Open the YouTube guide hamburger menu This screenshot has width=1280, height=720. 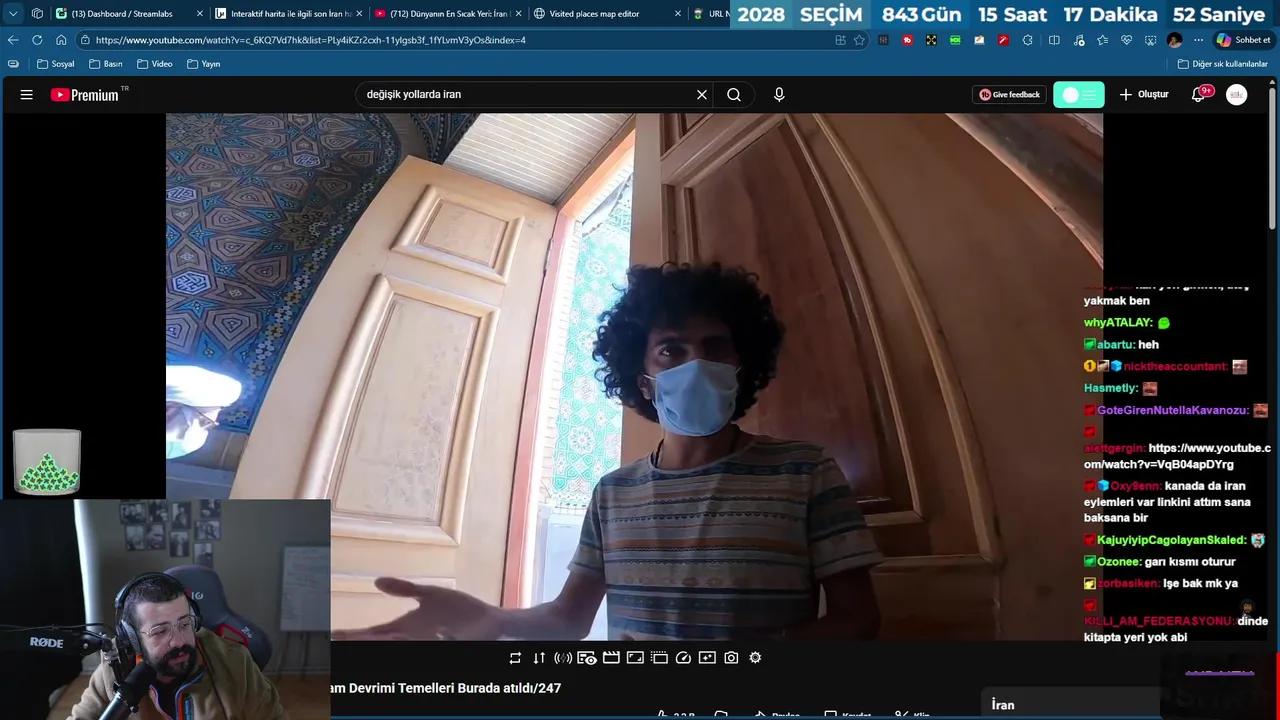[x=27, y=95]
